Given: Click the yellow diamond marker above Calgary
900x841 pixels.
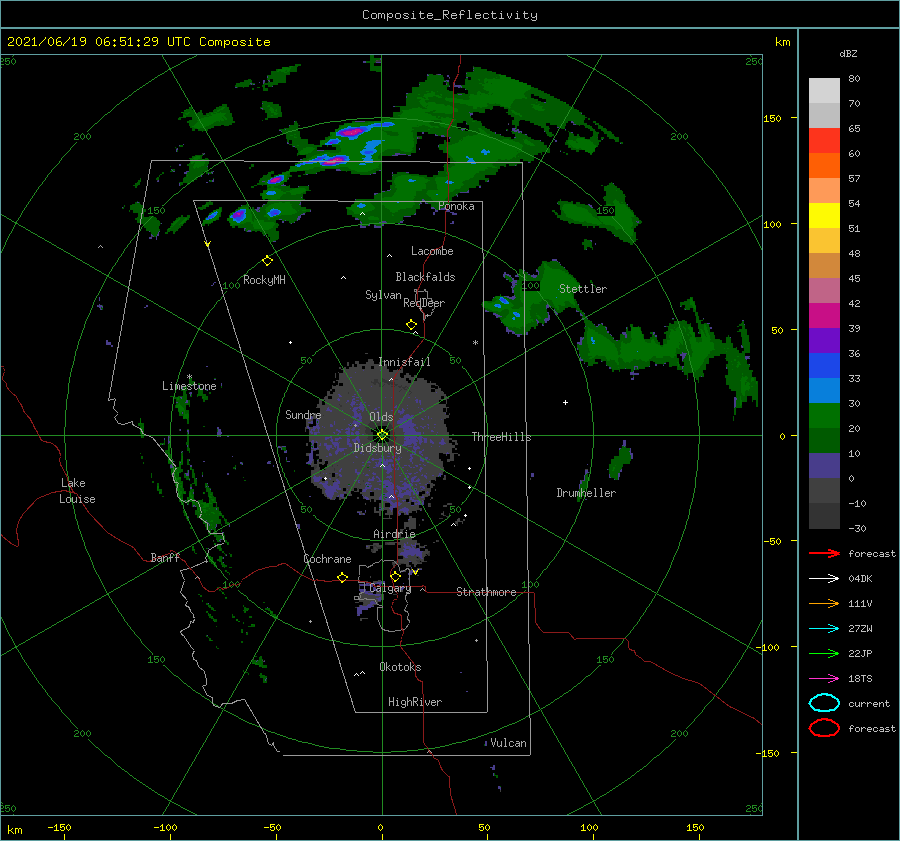Looking at the screenshot, I should [395, 576].
